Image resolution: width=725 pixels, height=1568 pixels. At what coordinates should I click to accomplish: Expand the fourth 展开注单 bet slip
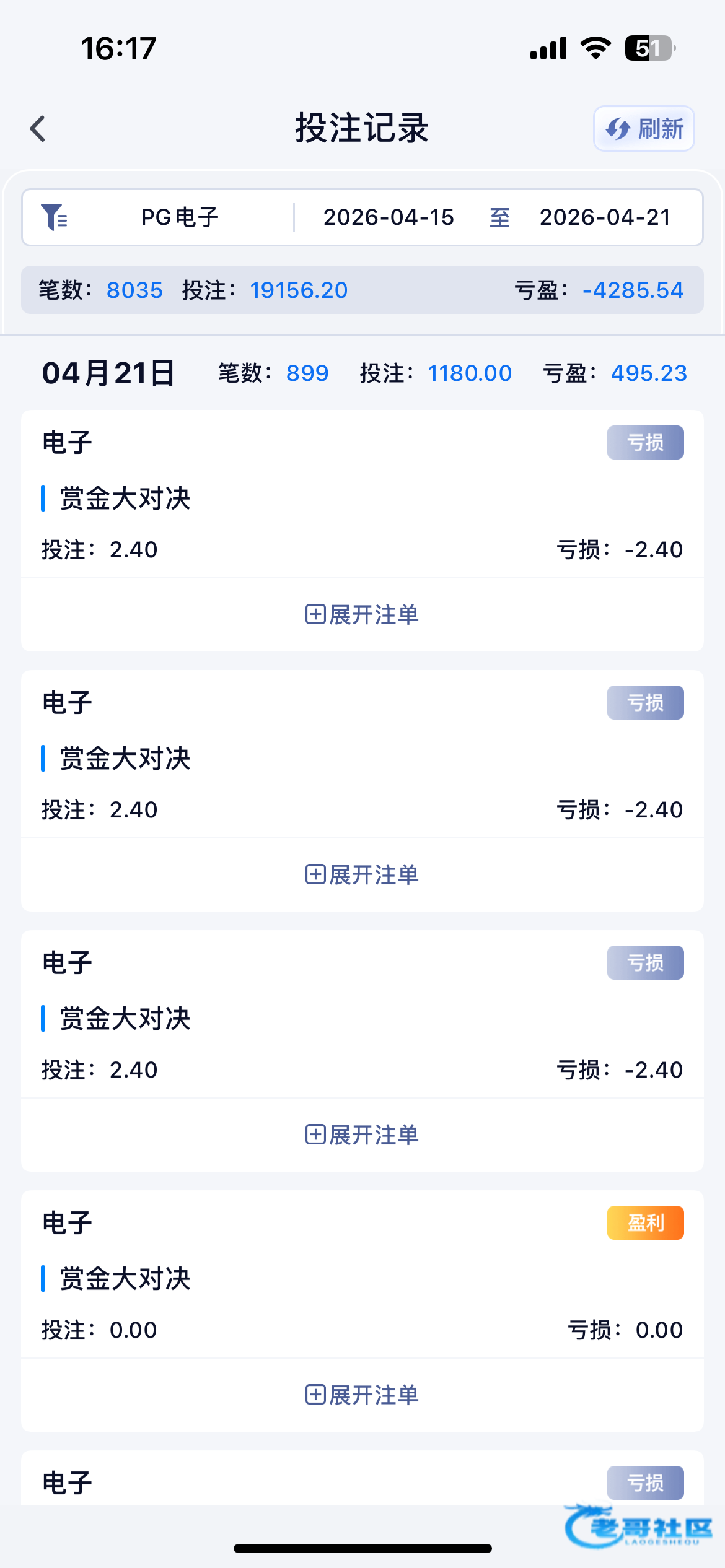point(362,1395)
